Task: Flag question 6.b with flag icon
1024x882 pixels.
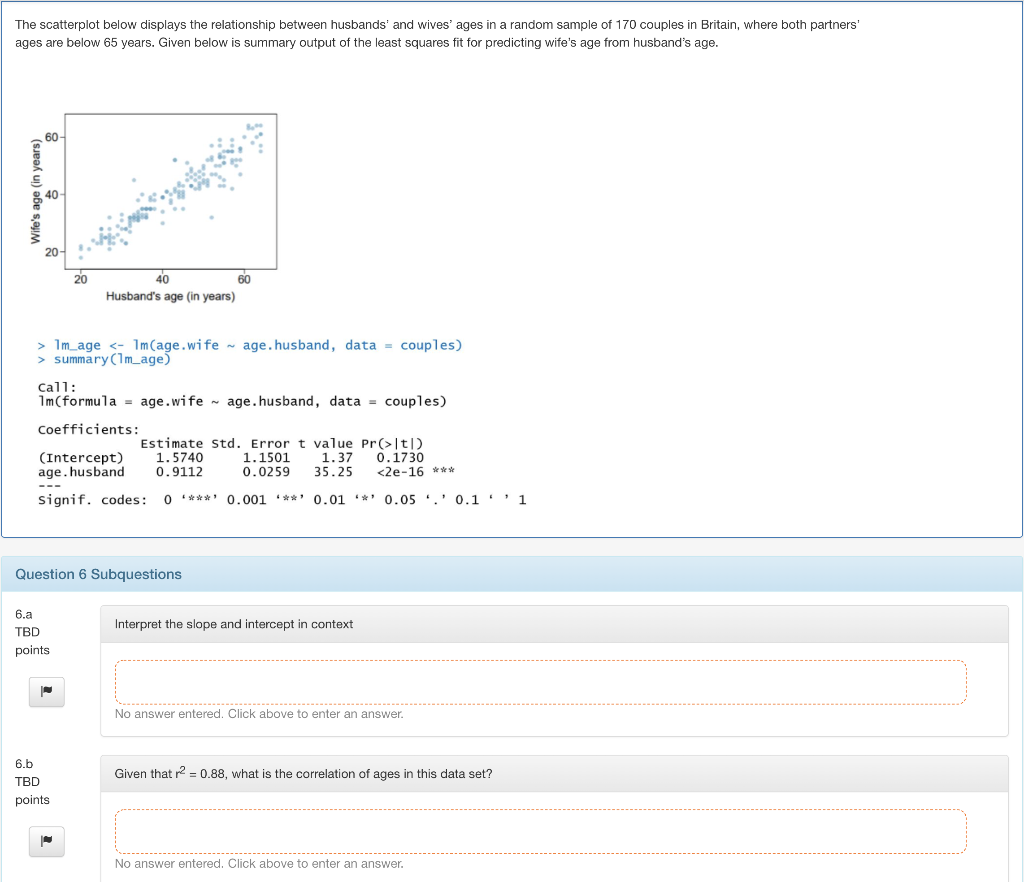Action: (x=46, y=842)
